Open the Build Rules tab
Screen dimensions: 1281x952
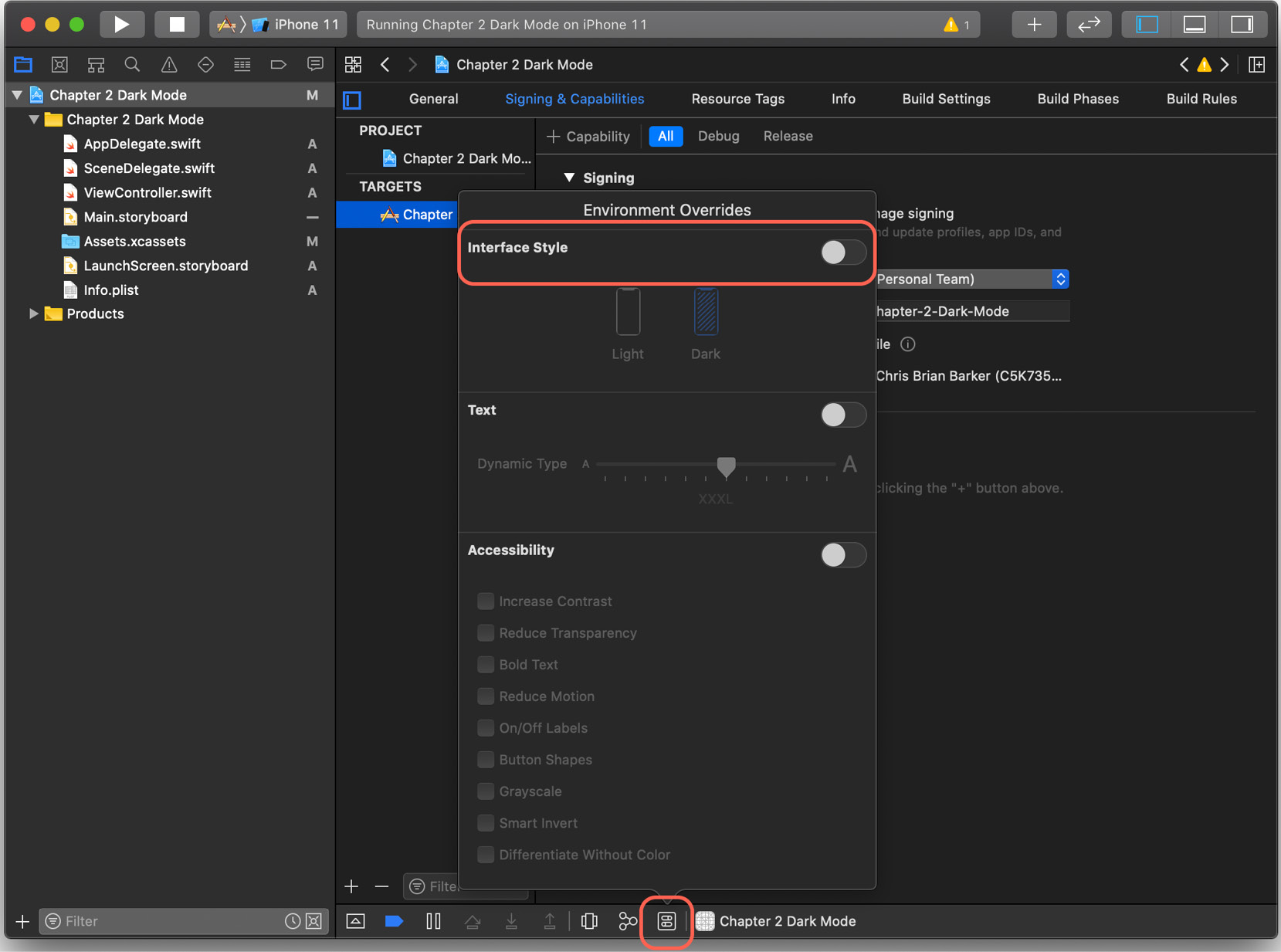coord(1201,99)
